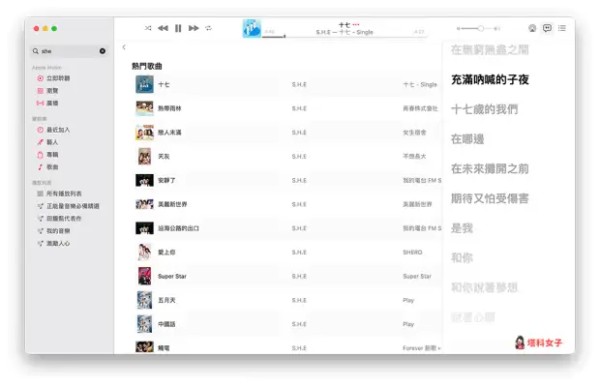Image resolution: width=600 pixels, height=387 pixels.
Task: Click the 愛上你 album thumbnail
Action: pyautogui.click(x=145, y=252)
